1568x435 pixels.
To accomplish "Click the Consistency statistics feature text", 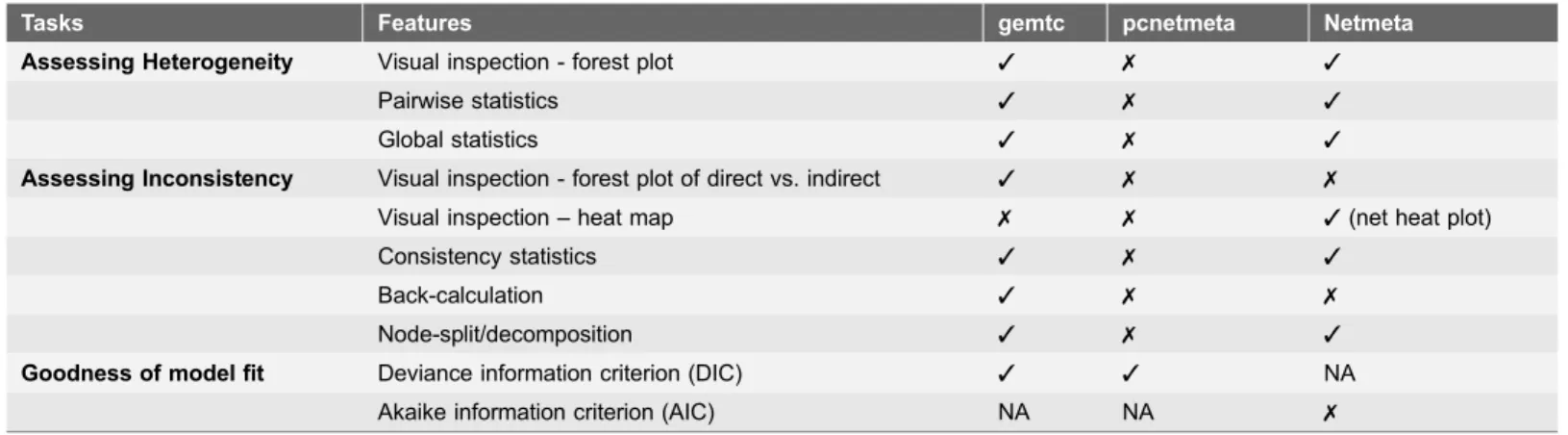I will (x=486, y=257).
